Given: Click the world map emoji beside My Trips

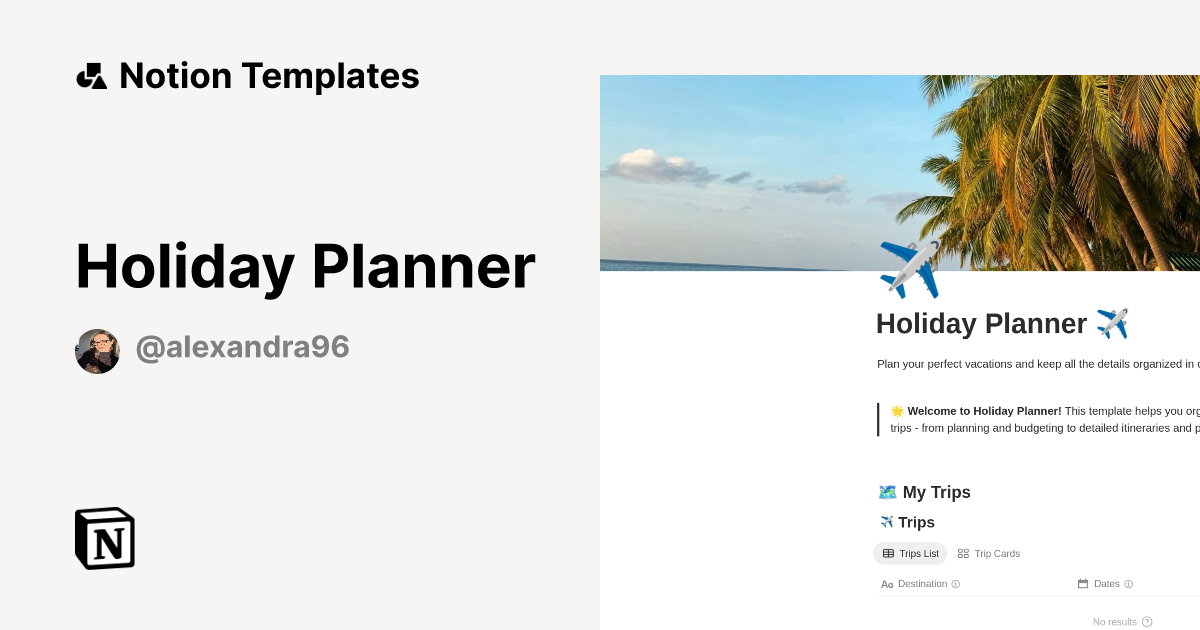Looking at the screenshot, I should point(886,492).
